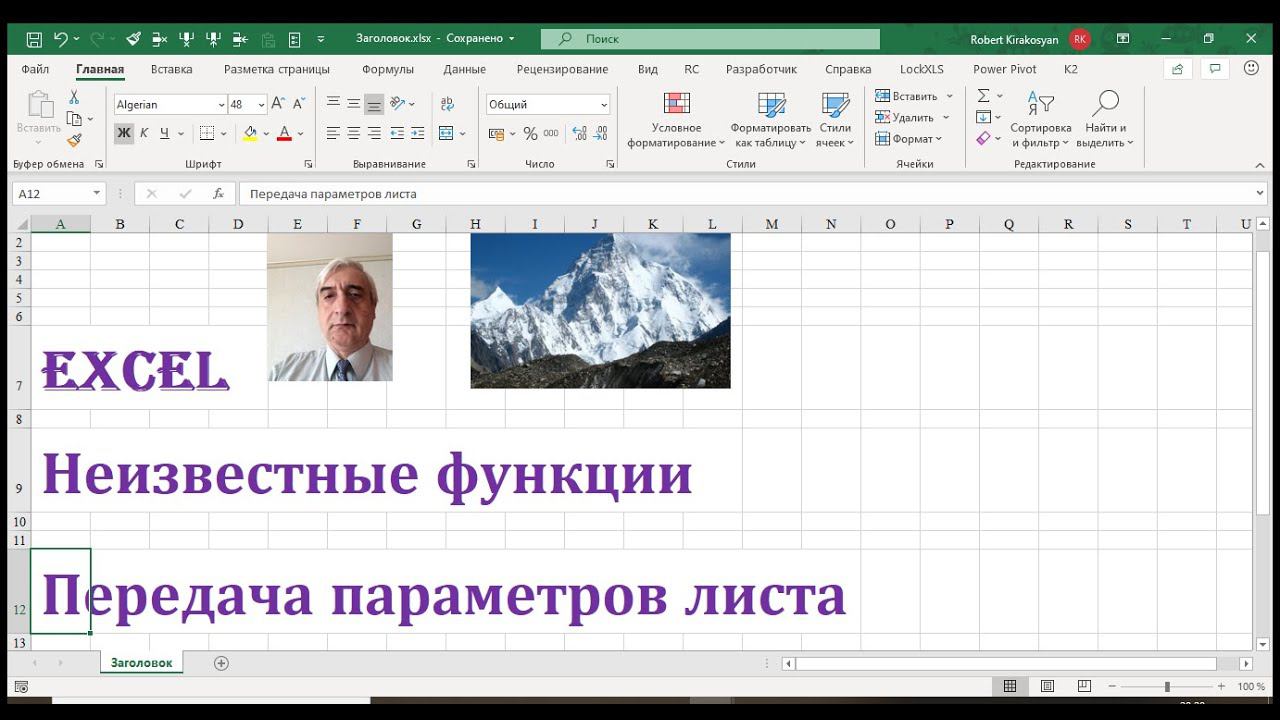The height and width of the screenshot is (720, 1280).
Task: Switch to Разметка страницы tab
Action: [x=276, y=69]
